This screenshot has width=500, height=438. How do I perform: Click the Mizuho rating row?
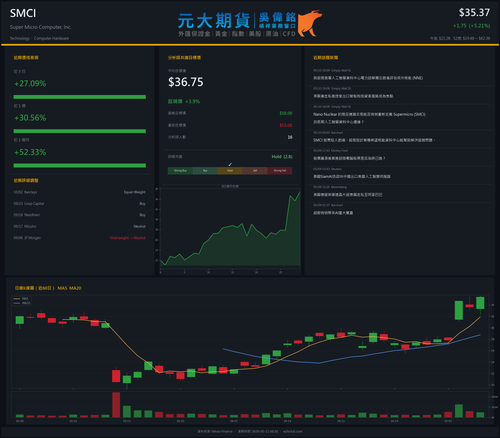pos(80,226)
